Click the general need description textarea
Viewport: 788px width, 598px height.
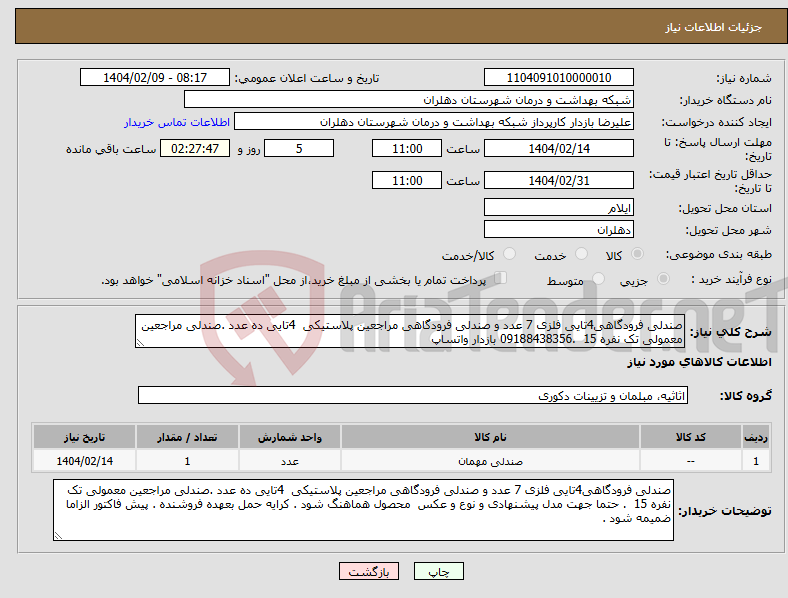[x=410, y=332]
